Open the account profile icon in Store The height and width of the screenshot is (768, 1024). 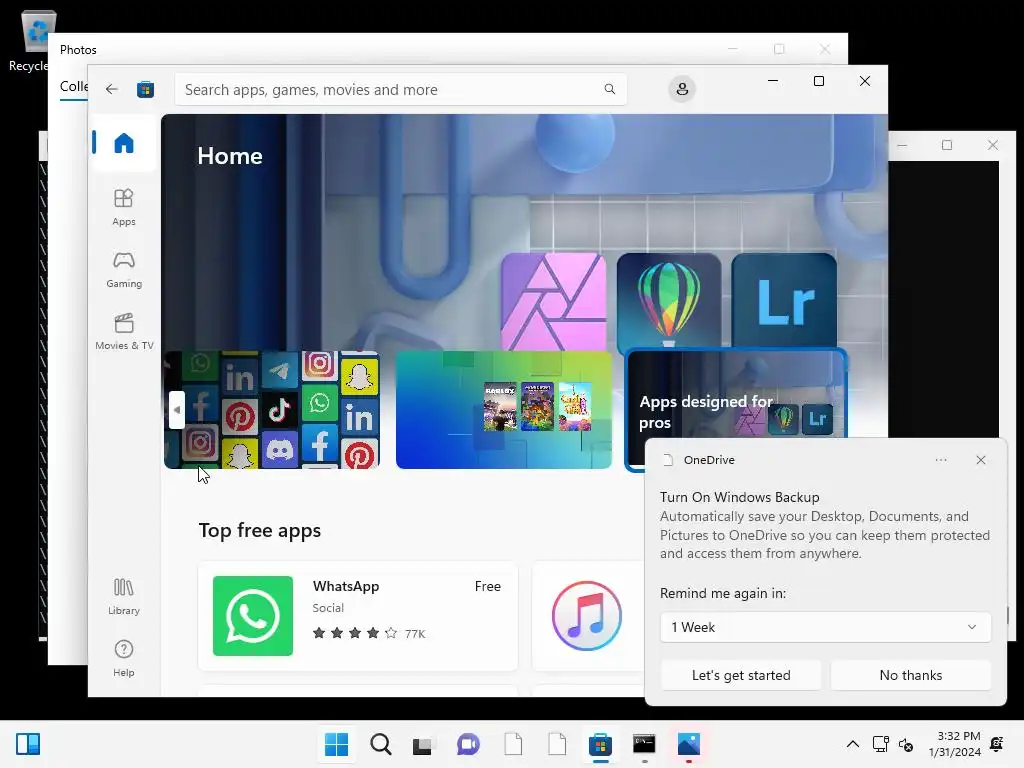click(x=682, y=89)
